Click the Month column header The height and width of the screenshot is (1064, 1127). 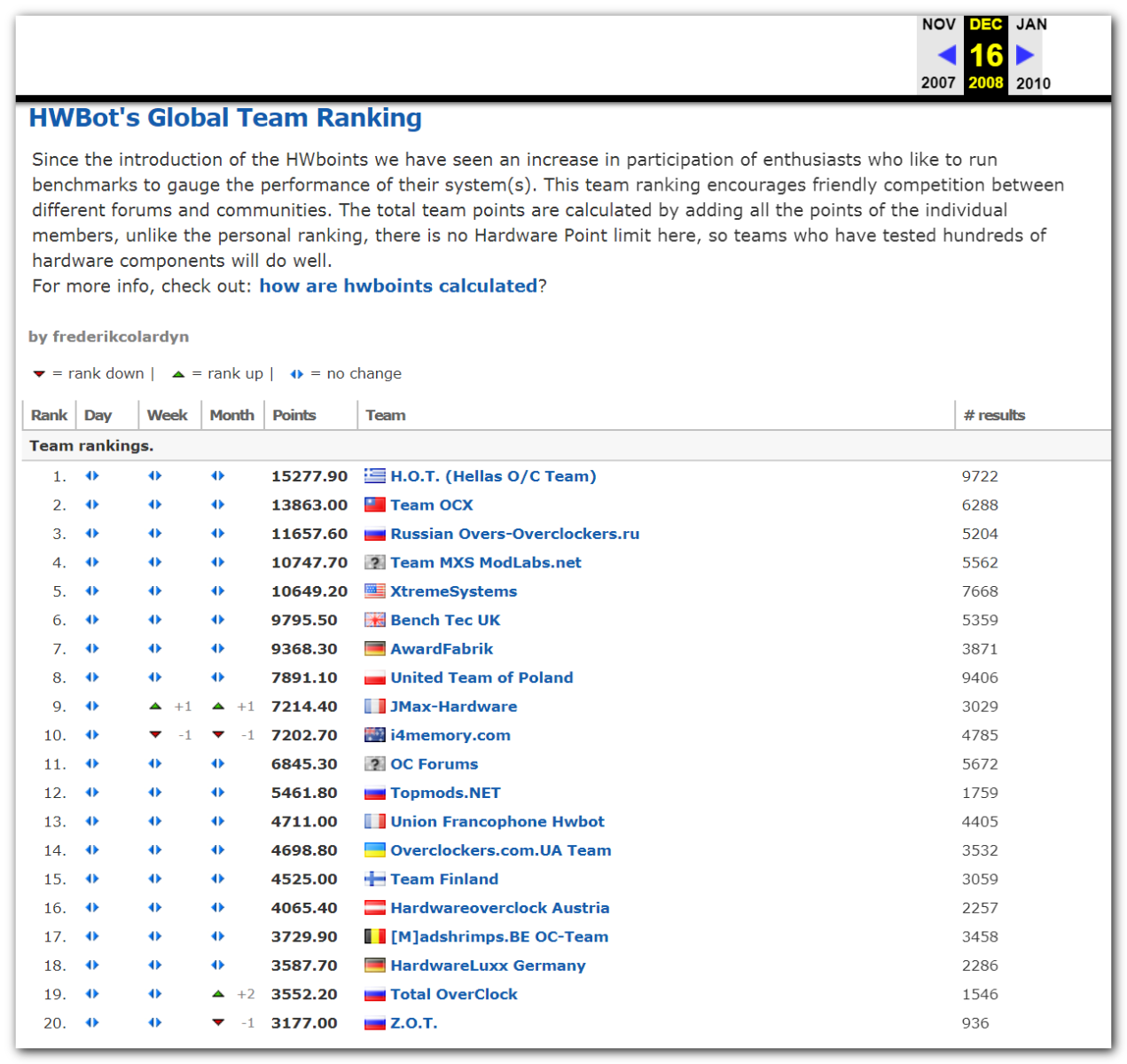click(x=231, y=415)
